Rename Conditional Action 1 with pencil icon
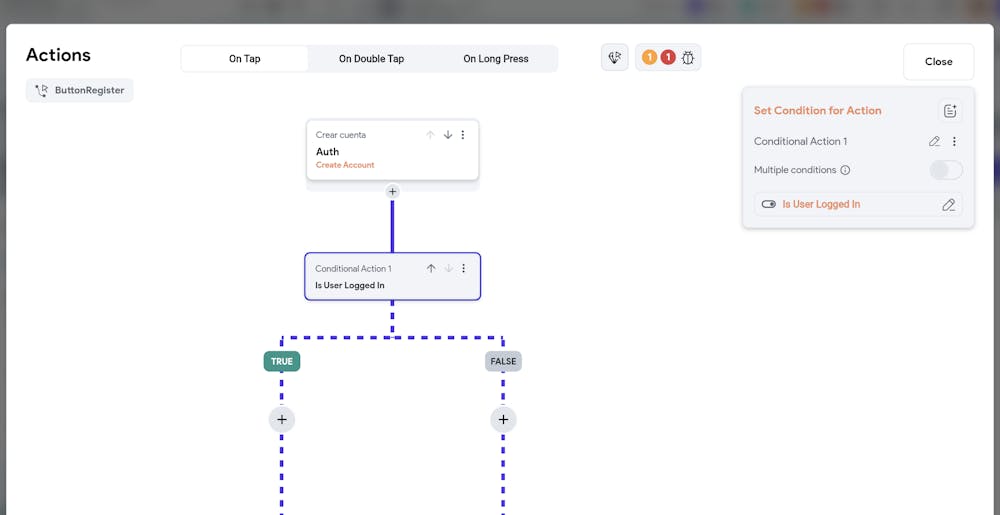1000x515 pixels. (934, 141)
